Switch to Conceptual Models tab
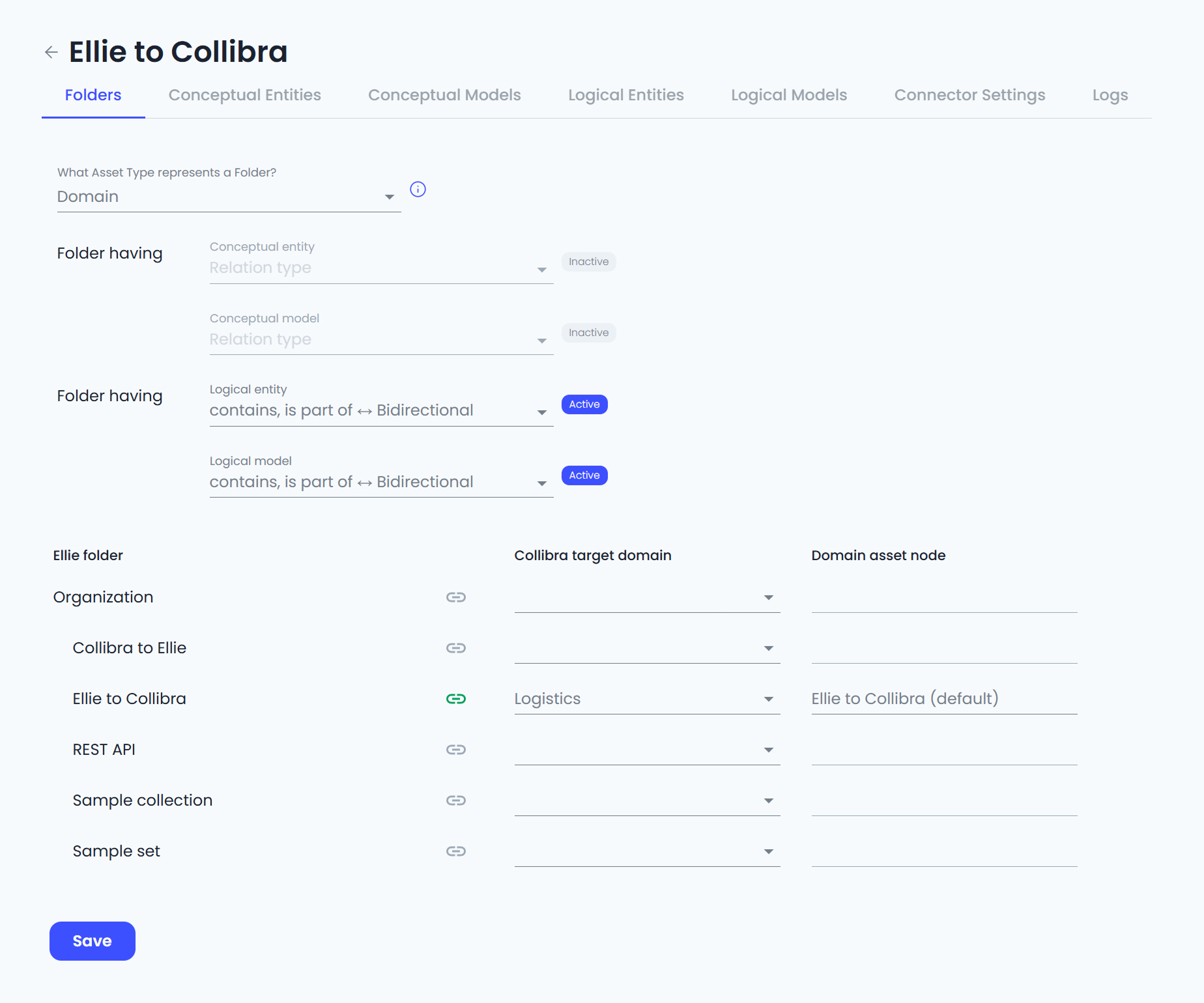This screenshot has width=1204, height=1003. pos(444,95)
